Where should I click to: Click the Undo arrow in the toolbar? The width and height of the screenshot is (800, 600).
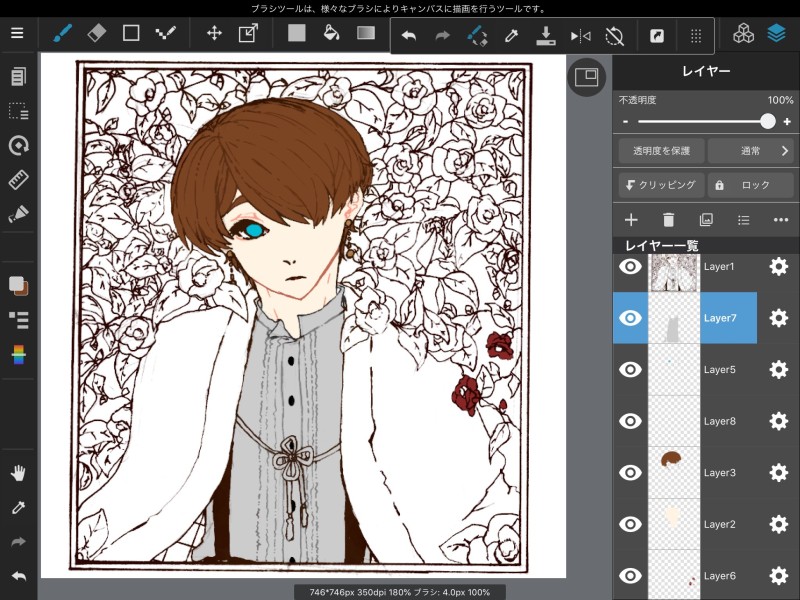408,36
